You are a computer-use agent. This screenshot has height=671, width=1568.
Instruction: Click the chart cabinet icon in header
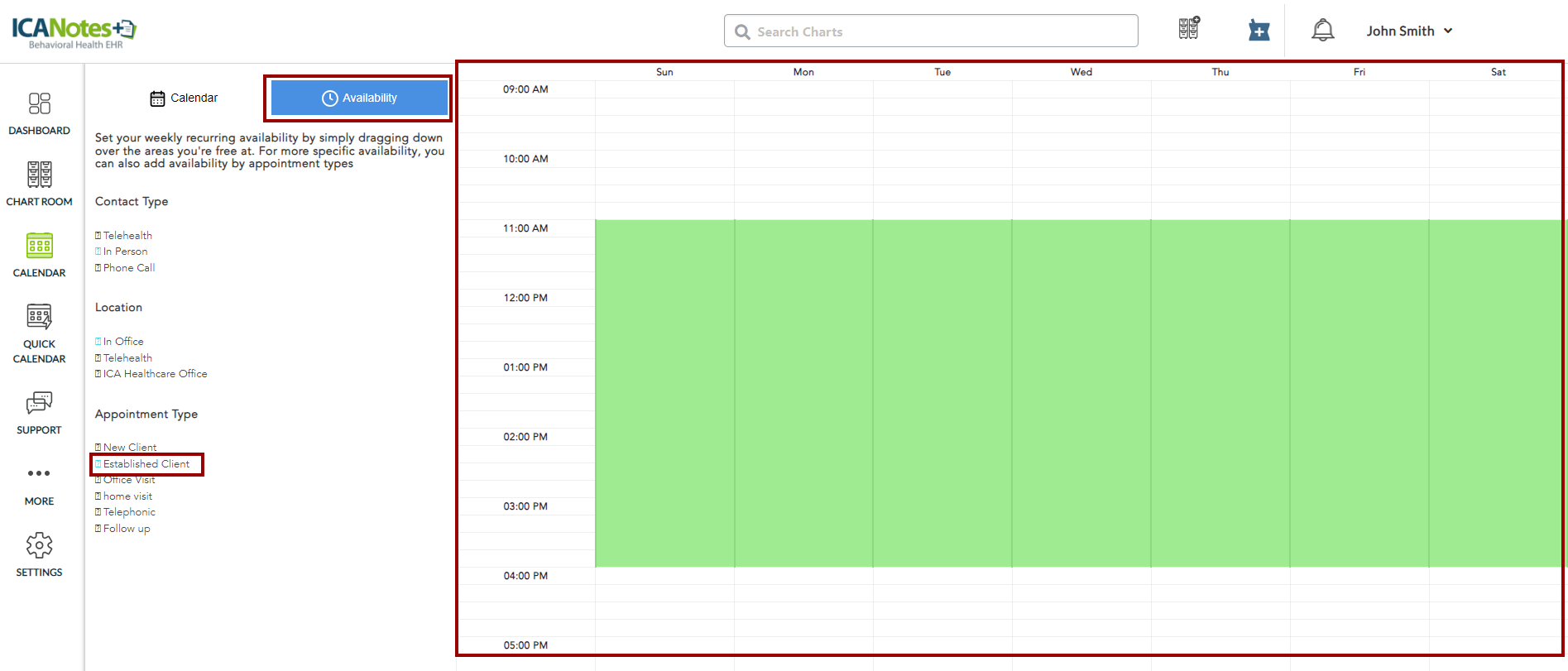[1189, 29]
